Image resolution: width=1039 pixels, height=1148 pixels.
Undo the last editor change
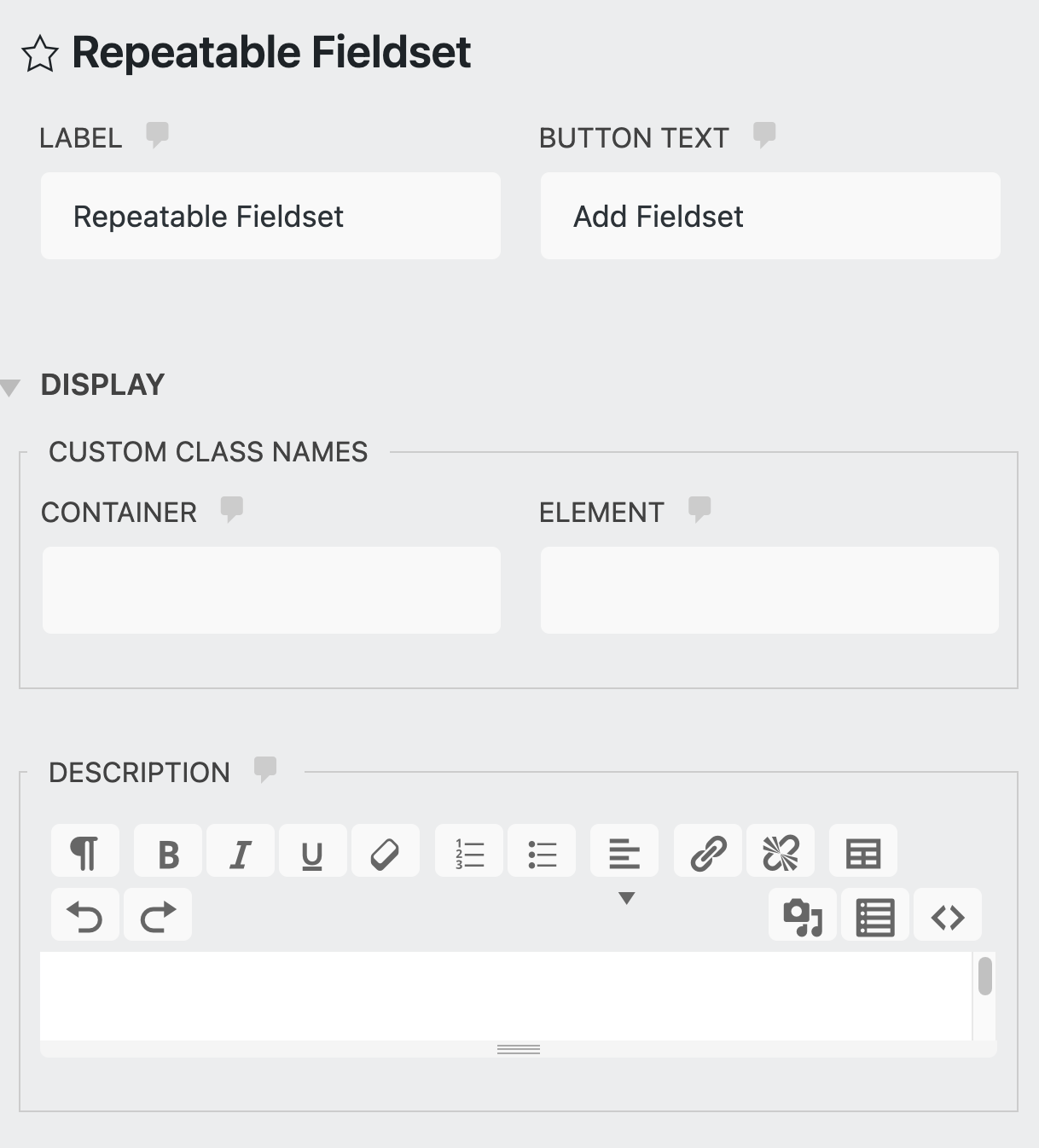[x=85, y=916]
